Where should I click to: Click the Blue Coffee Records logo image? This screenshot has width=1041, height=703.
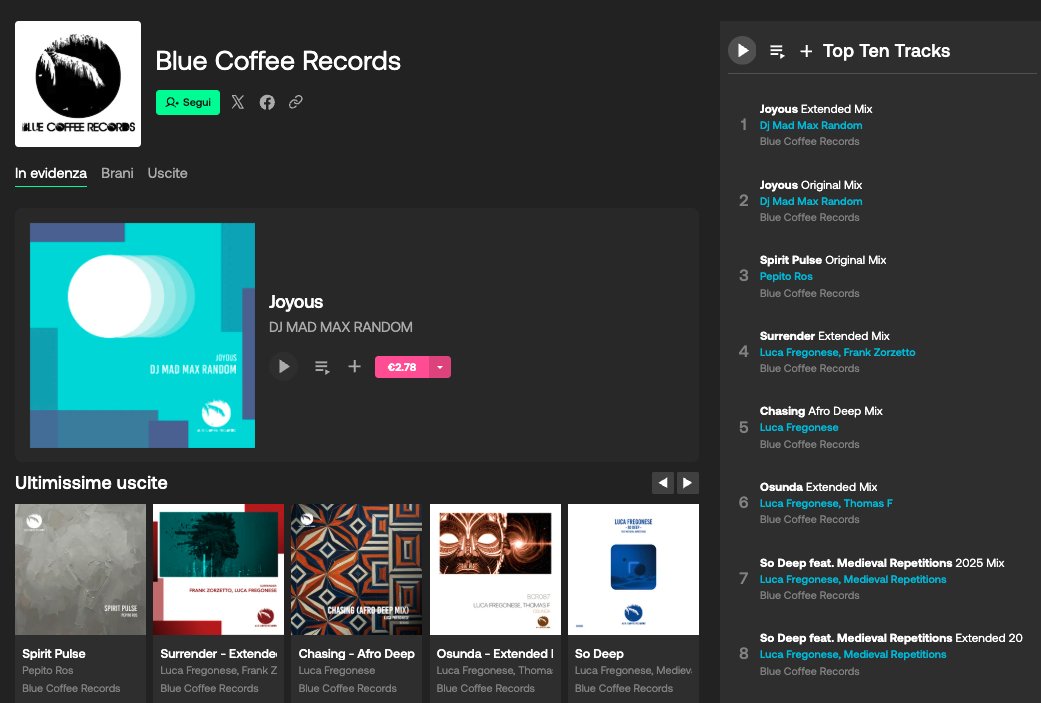point(78,84)
